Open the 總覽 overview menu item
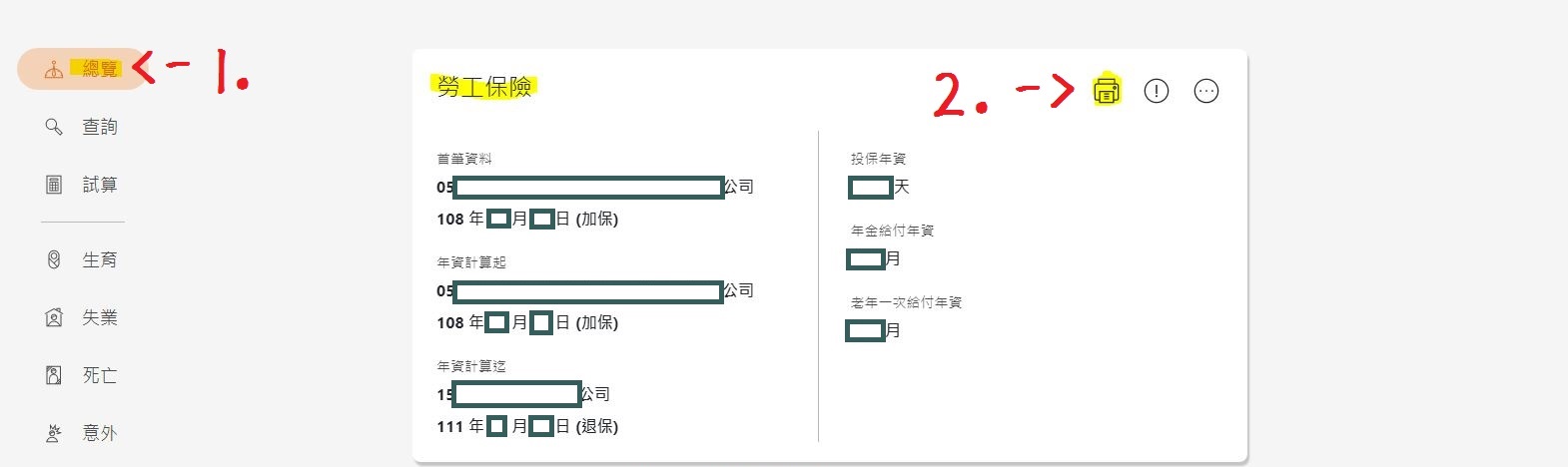 (x=83, y=69)
